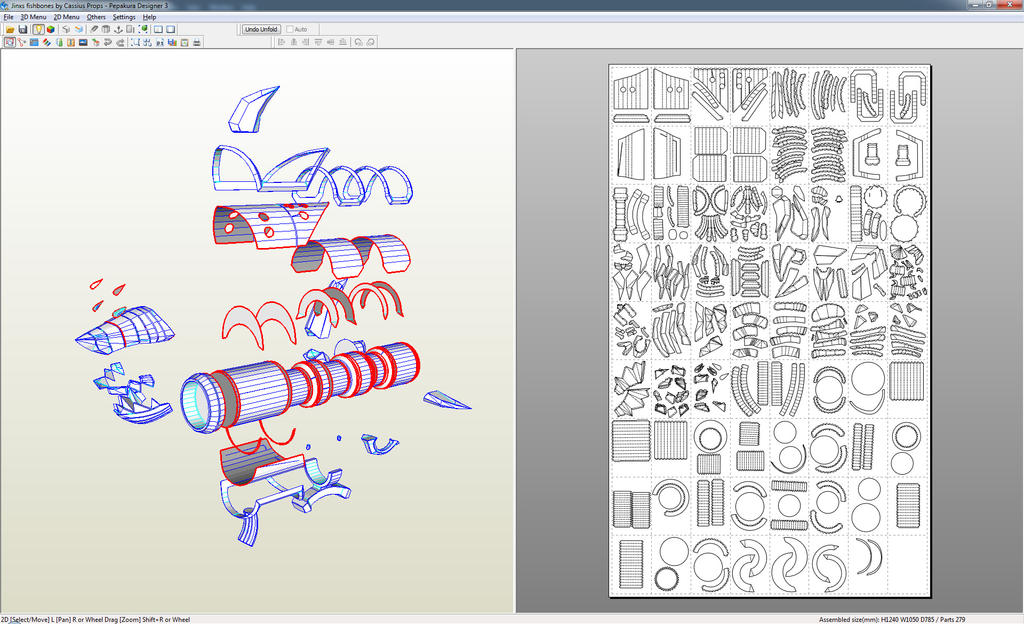
Task: Click the gray wireframe cube icon
Action: click(66, 29)
